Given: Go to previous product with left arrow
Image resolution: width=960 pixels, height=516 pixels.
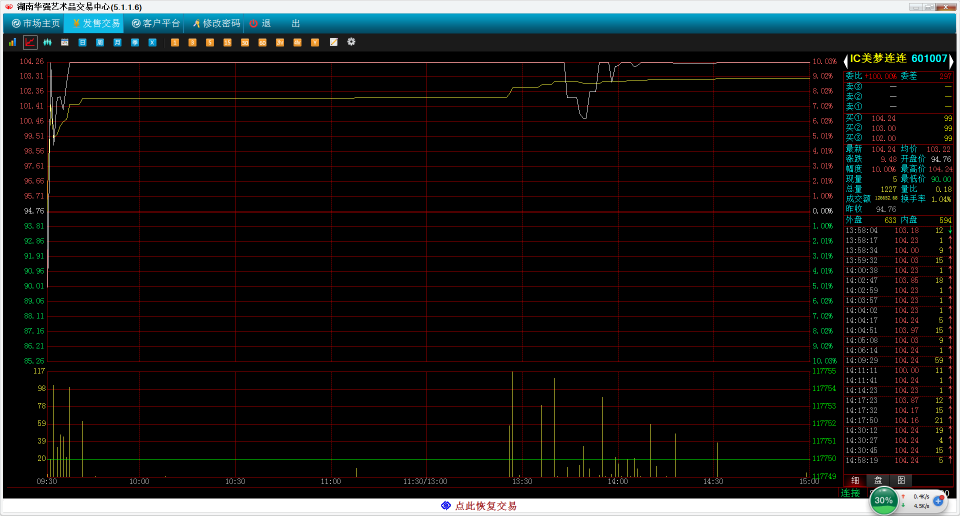Looking at the screenshot, I should tap(845, 59).
